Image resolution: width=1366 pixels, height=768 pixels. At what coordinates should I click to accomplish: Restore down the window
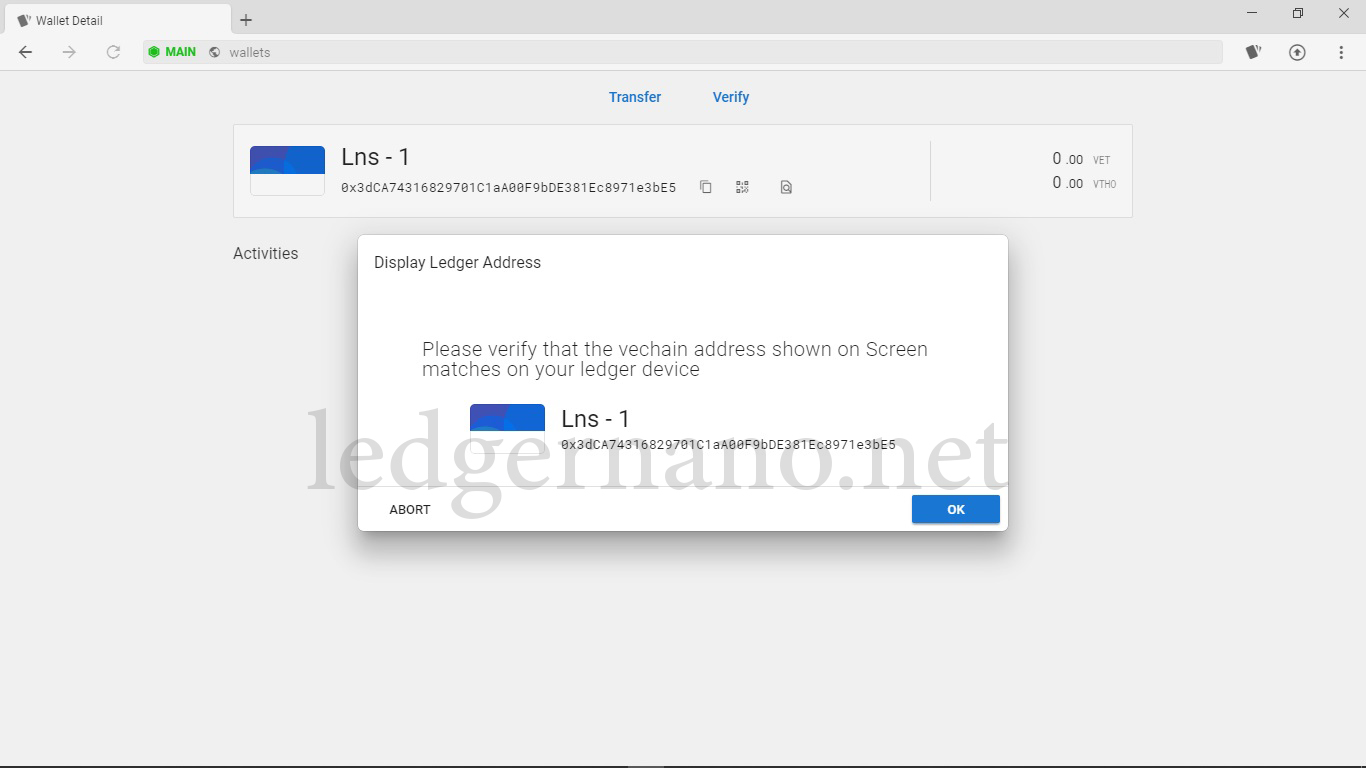coord(1298,13)
